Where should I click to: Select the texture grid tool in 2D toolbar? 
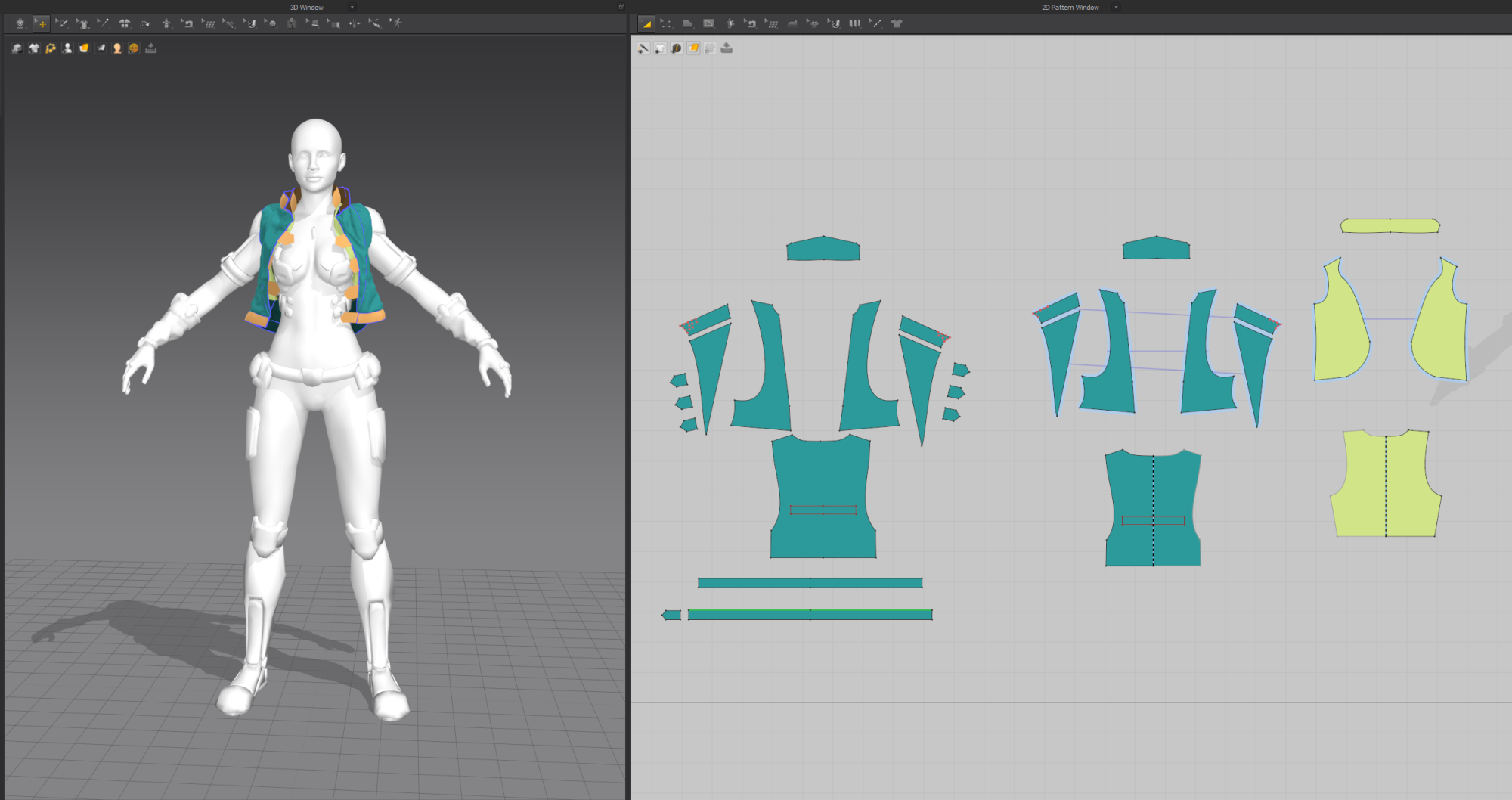click(x=771, y=24)
